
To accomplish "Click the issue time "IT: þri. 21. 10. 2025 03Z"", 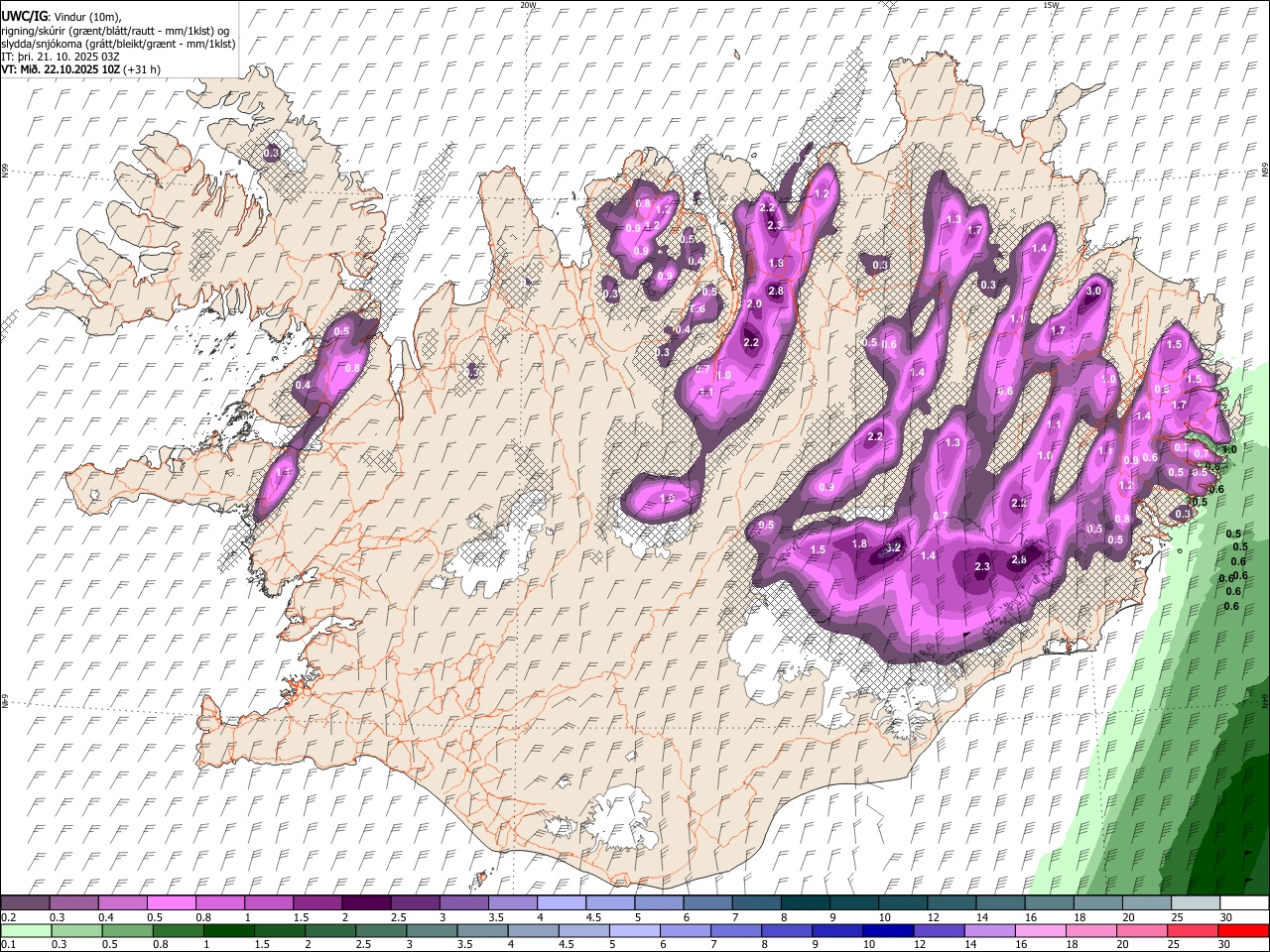I will click(61, 57).
